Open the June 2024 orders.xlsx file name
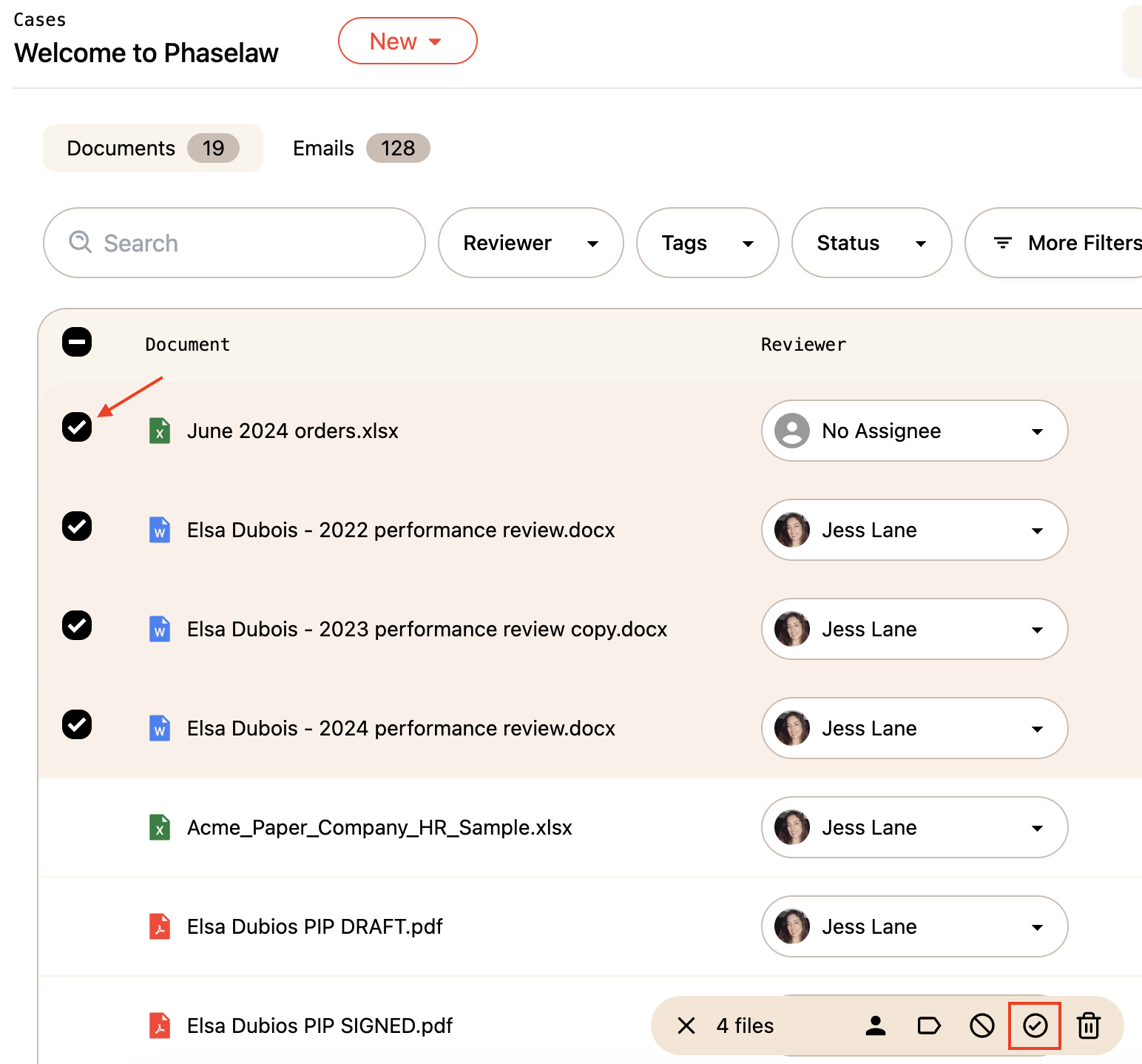Screen dimensions: 1142x1064 tap(293, 431)
